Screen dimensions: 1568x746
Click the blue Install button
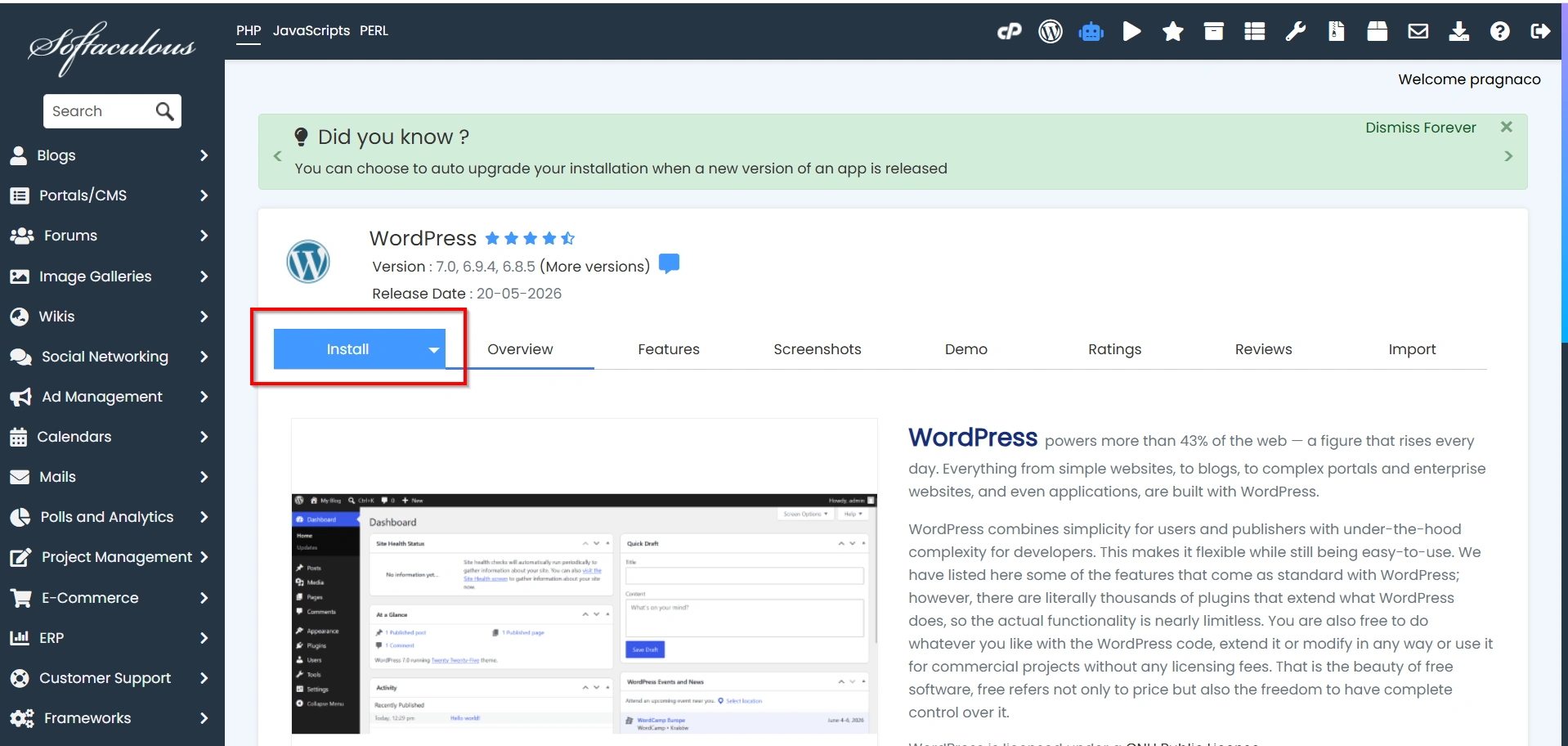(x=348, y=349)
